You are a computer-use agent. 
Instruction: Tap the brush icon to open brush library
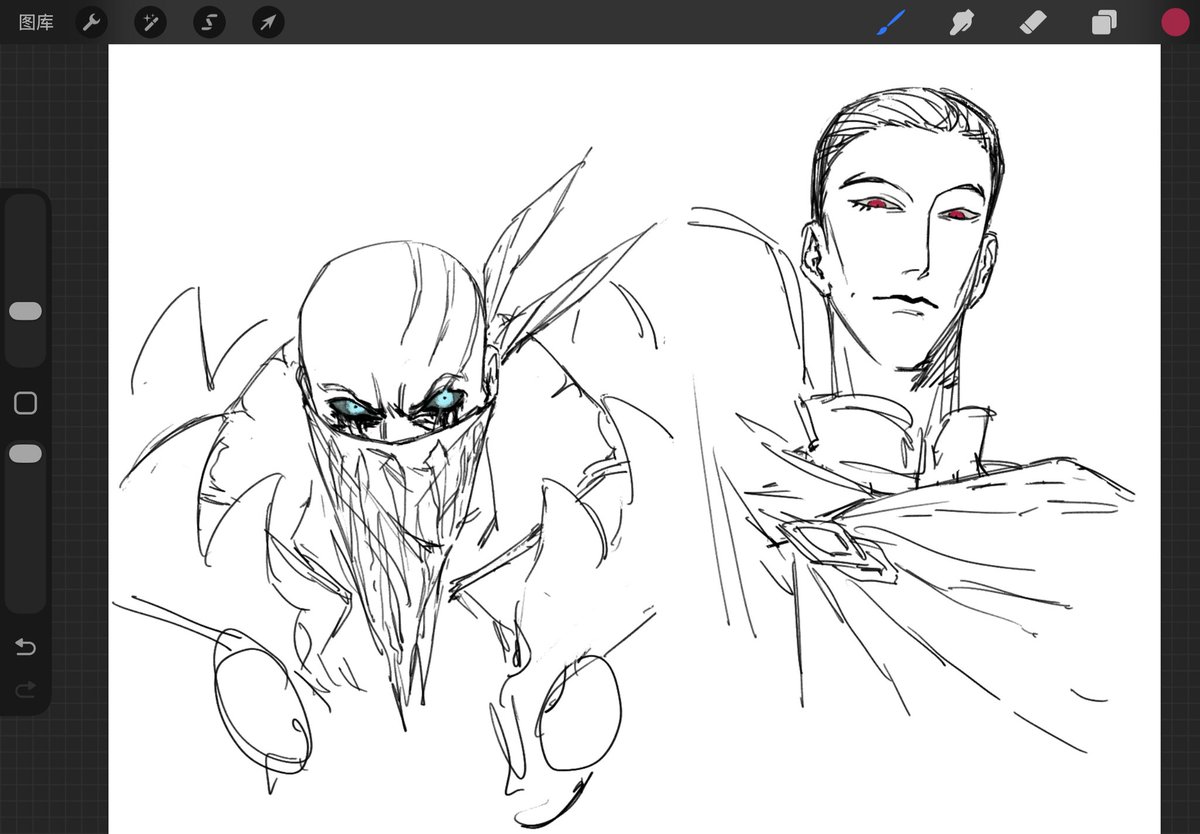click(888, 22)
